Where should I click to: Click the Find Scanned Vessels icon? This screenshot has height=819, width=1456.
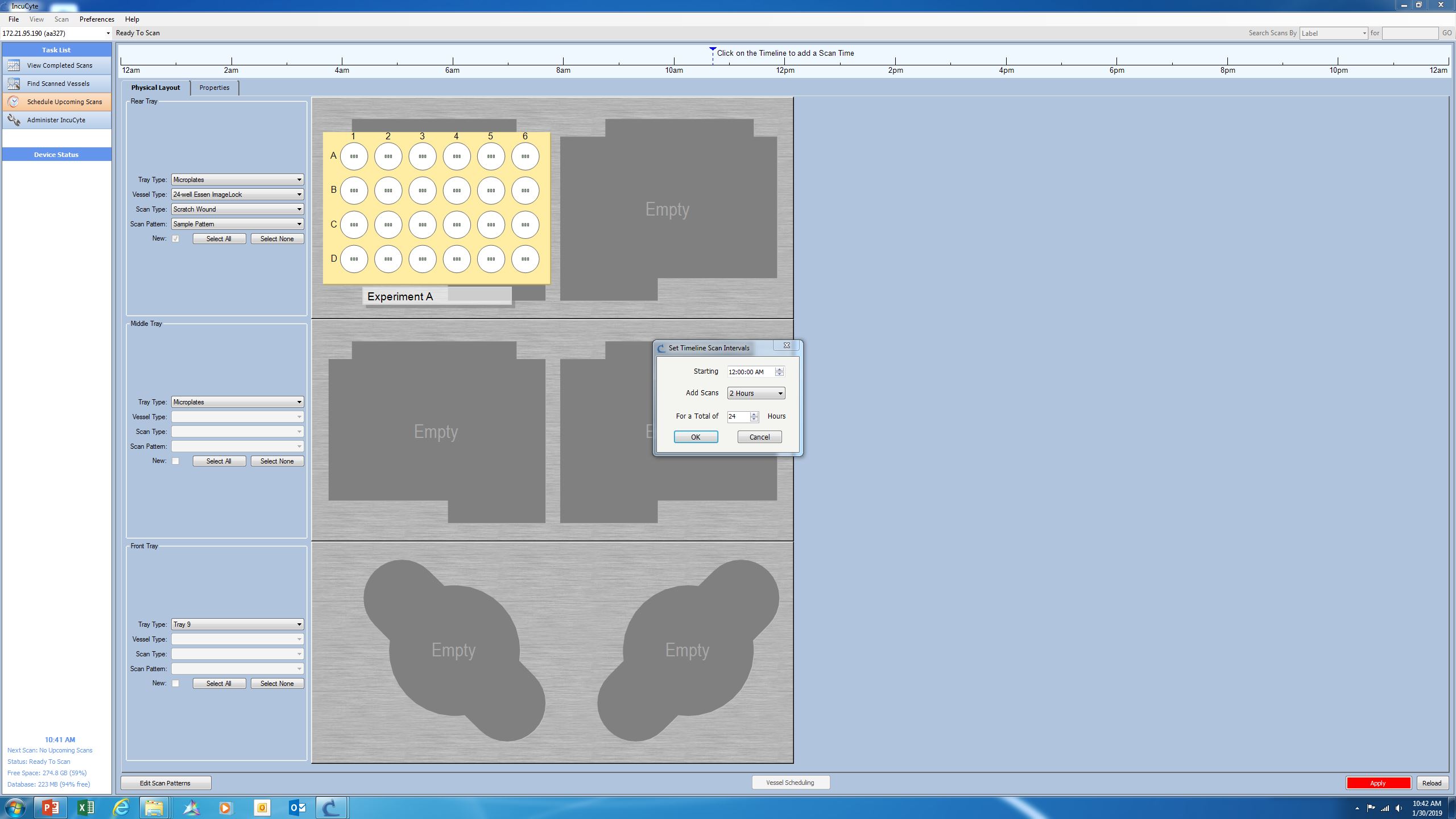(14, 84)
